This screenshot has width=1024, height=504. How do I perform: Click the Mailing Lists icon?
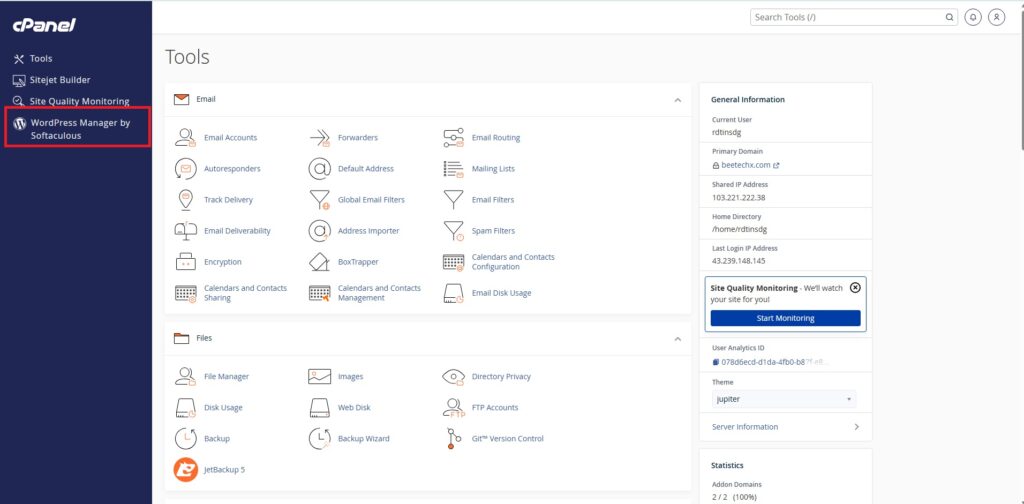click(x=453, y=168)
